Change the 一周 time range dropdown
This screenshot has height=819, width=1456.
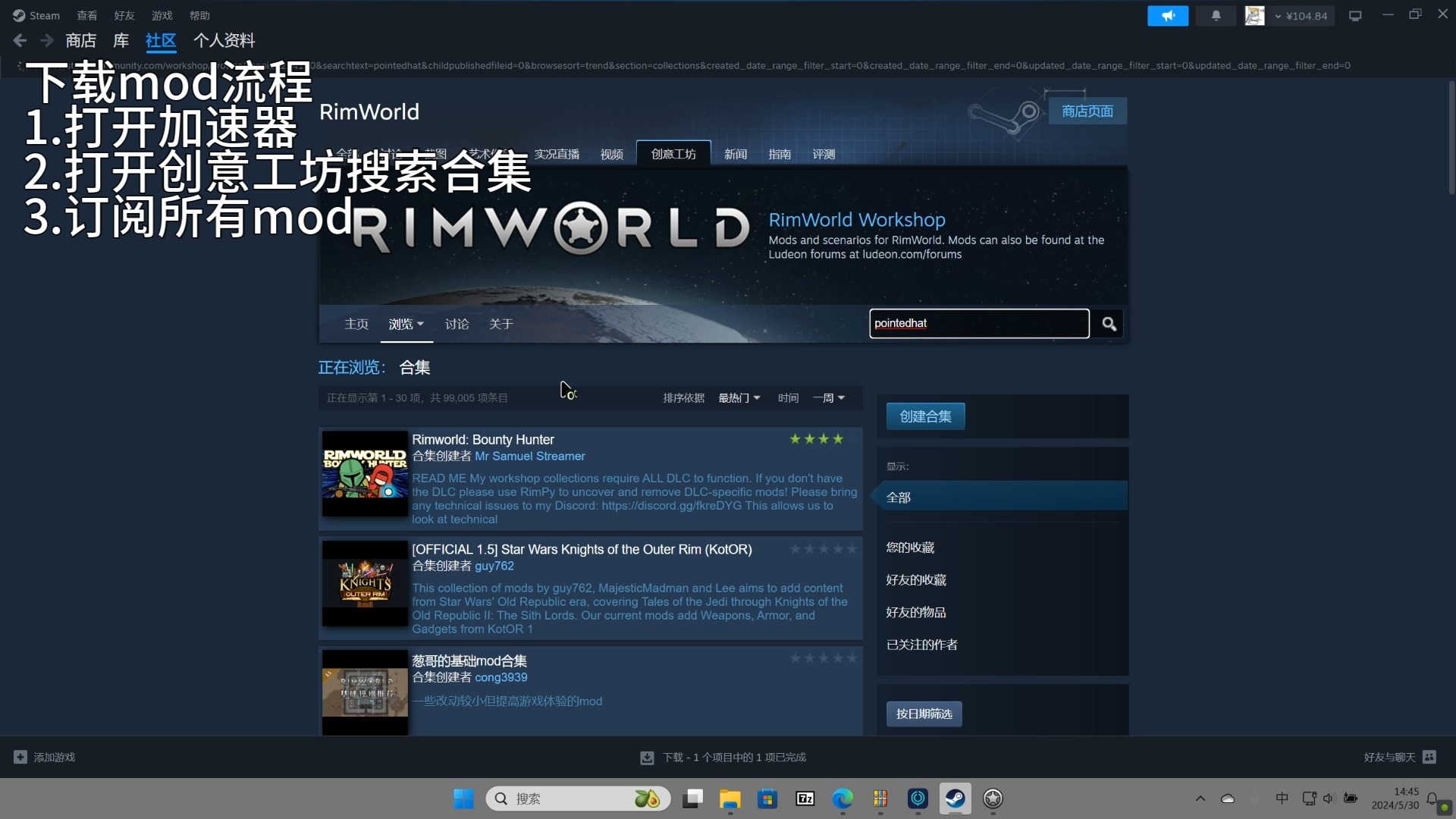click(828, 397)
